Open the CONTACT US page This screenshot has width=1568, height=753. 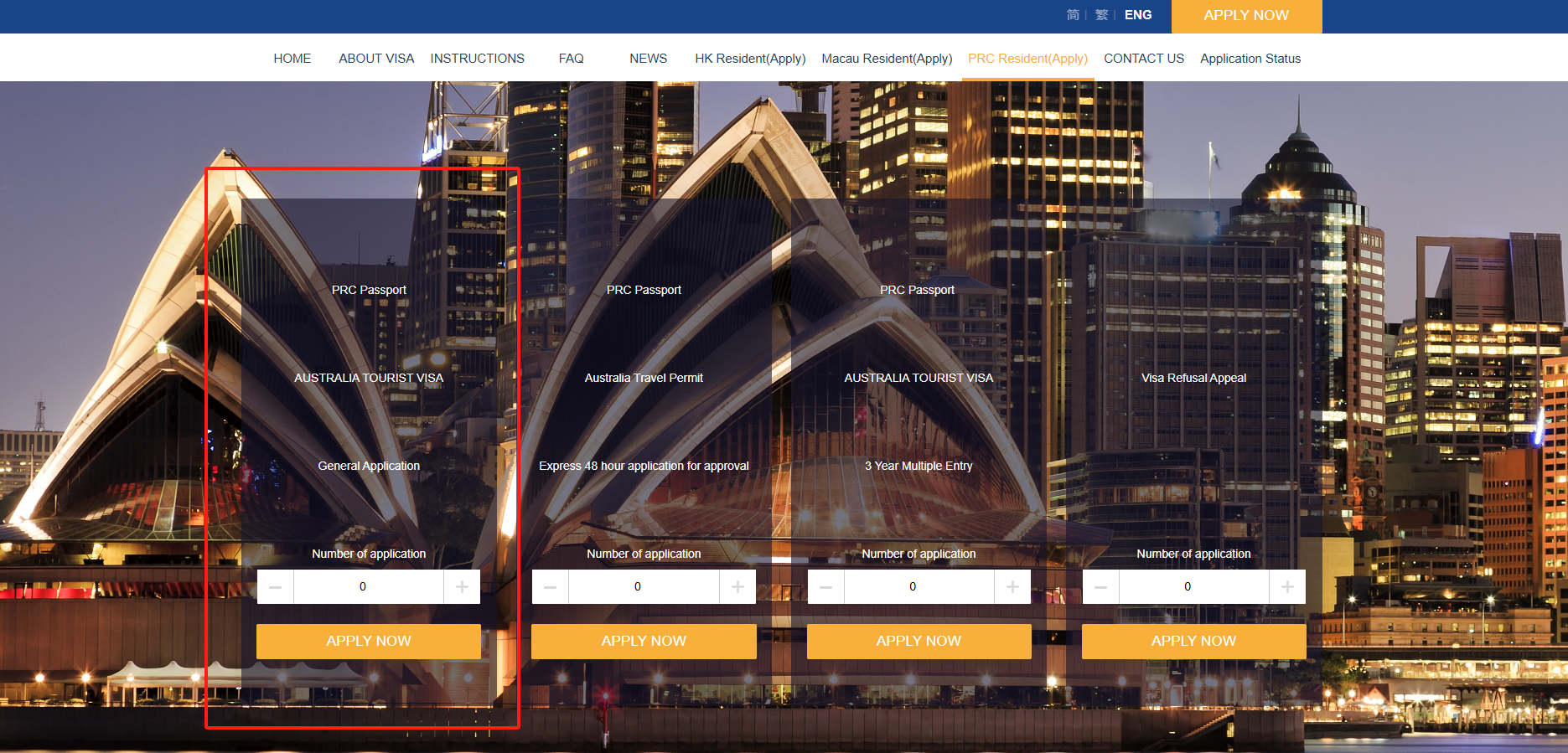[1143, 59]
